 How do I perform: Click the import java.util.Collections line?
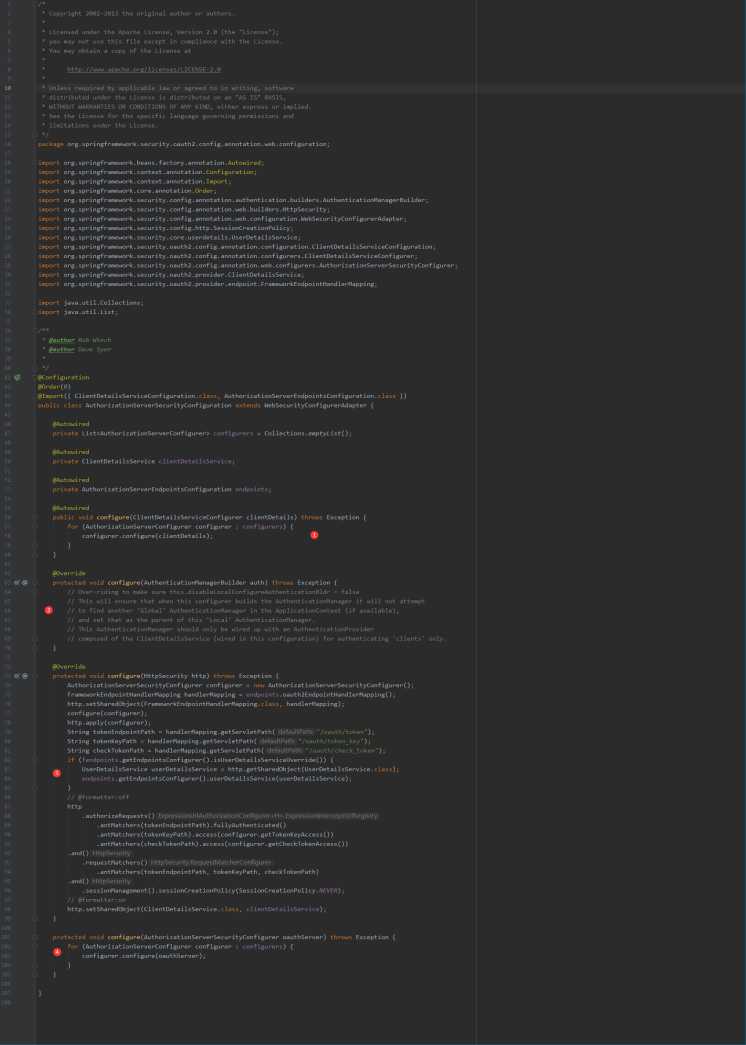[x=91, y=303]
